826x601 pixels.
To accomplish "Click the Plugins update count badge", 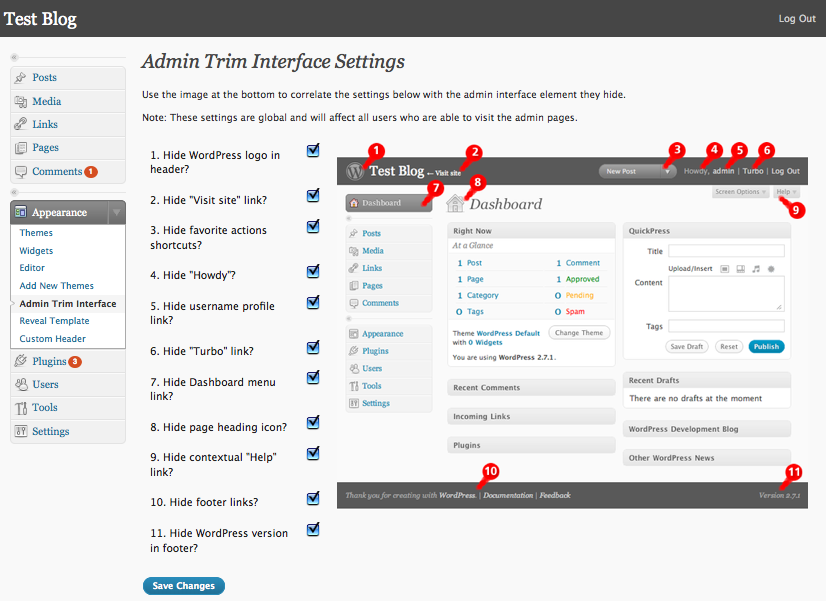I will pos(75,361).
